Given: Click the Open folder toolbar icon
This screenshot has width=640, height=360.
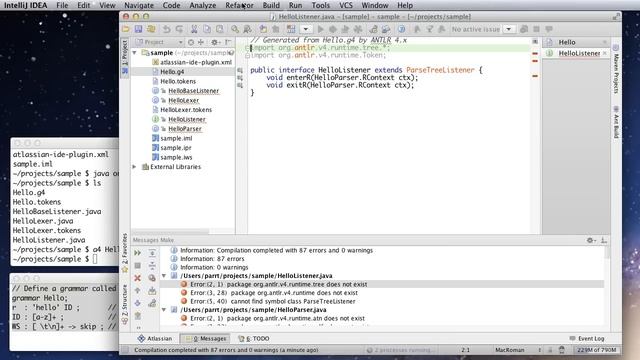Looking at the screenshot, I should tap(126, 29).
